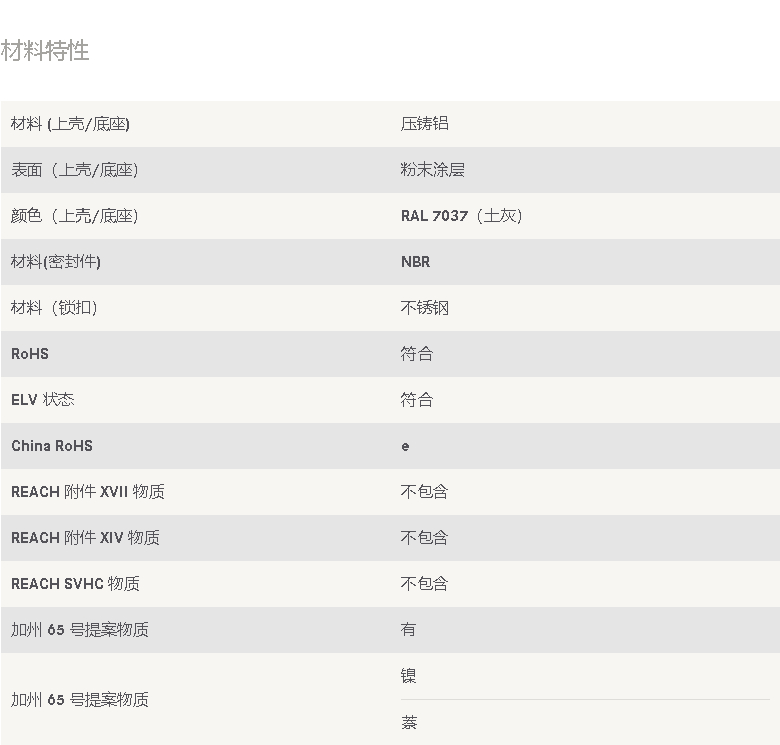Select the 压铸铝 material value
780x745 pixels.
point(424,124)
